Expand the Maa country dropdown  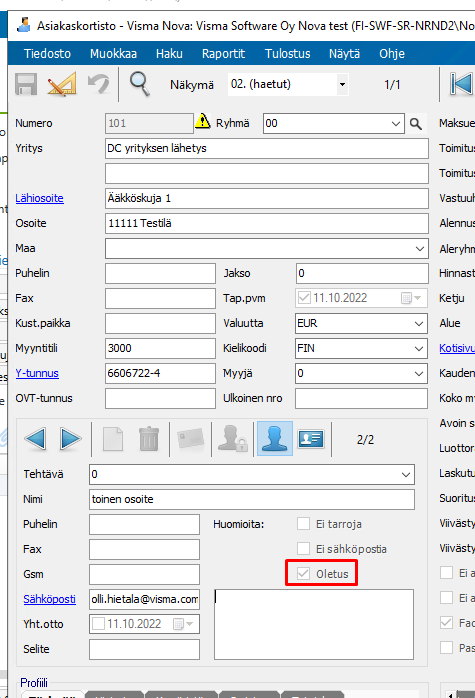coord(419,248)
